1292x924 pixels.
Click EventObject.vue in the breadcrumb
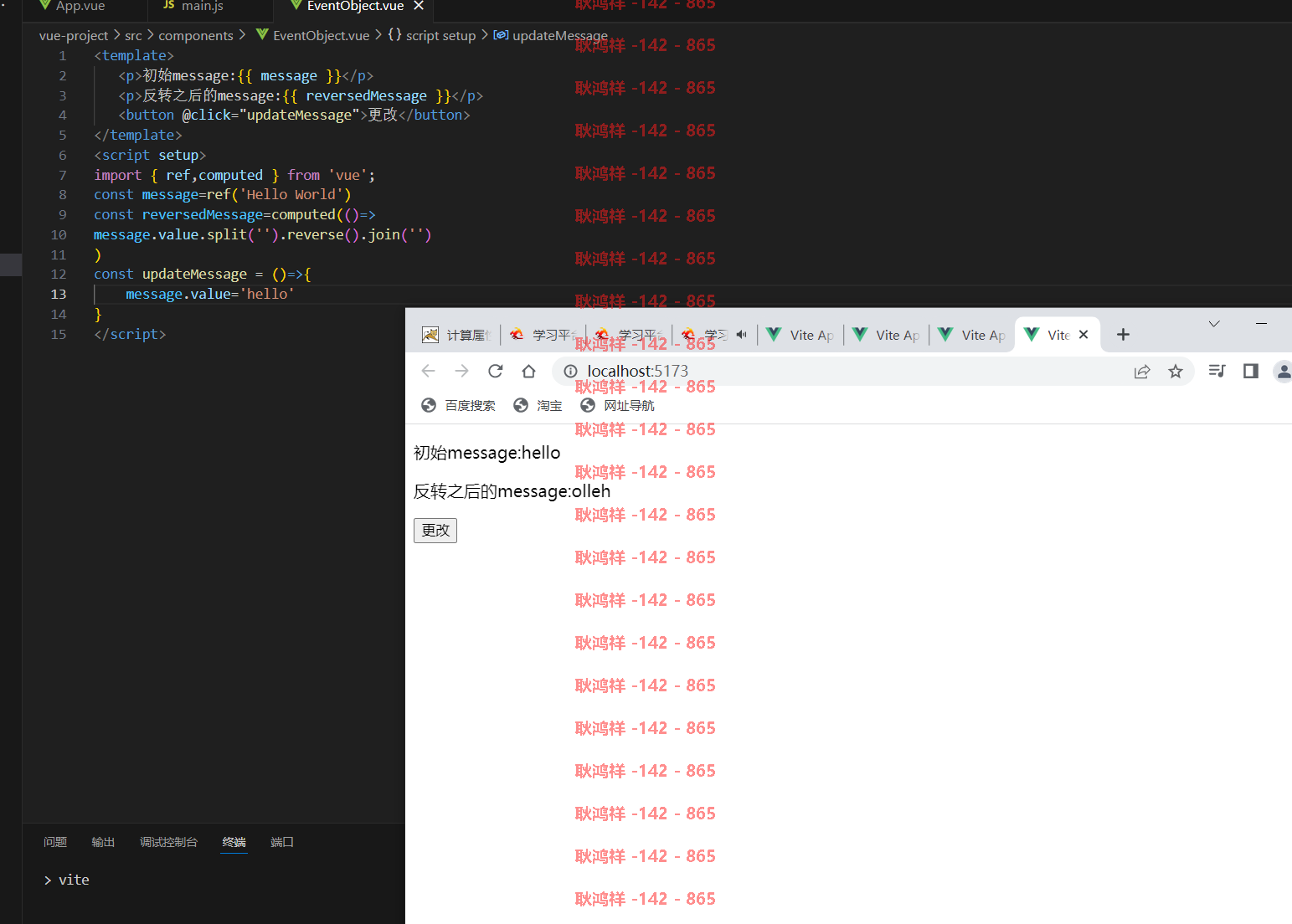(x=313, y=35)
